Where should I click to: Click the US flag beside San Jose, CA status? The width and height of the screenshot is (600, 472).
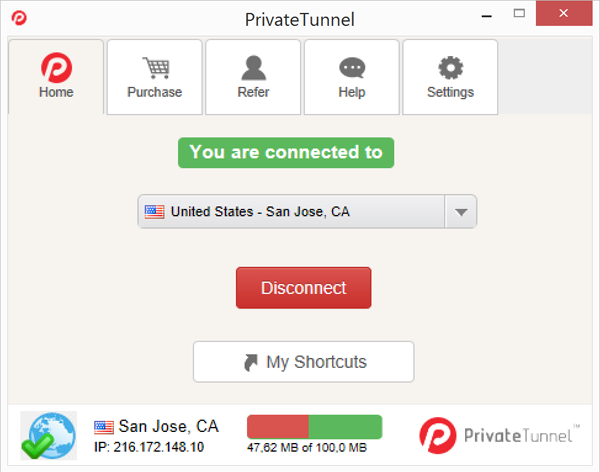(104, 427)
